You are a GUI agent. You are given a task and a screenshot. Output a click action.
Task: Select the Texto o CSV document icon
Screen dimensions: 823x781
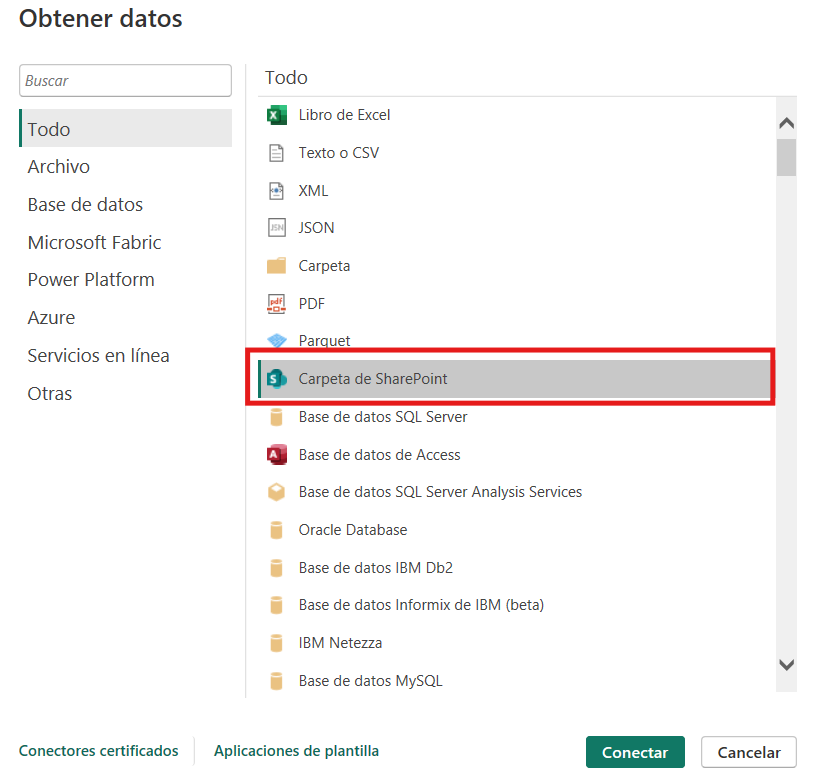point(277,153)
